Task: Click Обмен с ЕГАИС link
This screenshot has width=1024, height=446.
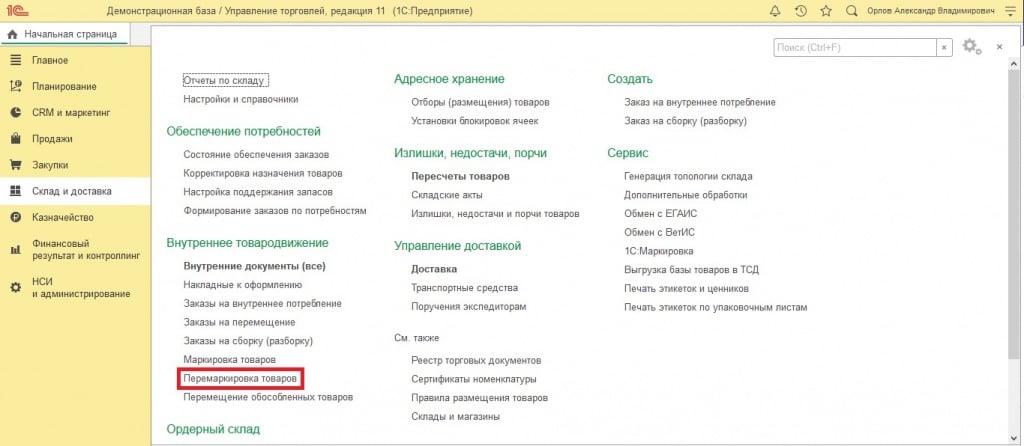Action: click(x=664, y=214)
